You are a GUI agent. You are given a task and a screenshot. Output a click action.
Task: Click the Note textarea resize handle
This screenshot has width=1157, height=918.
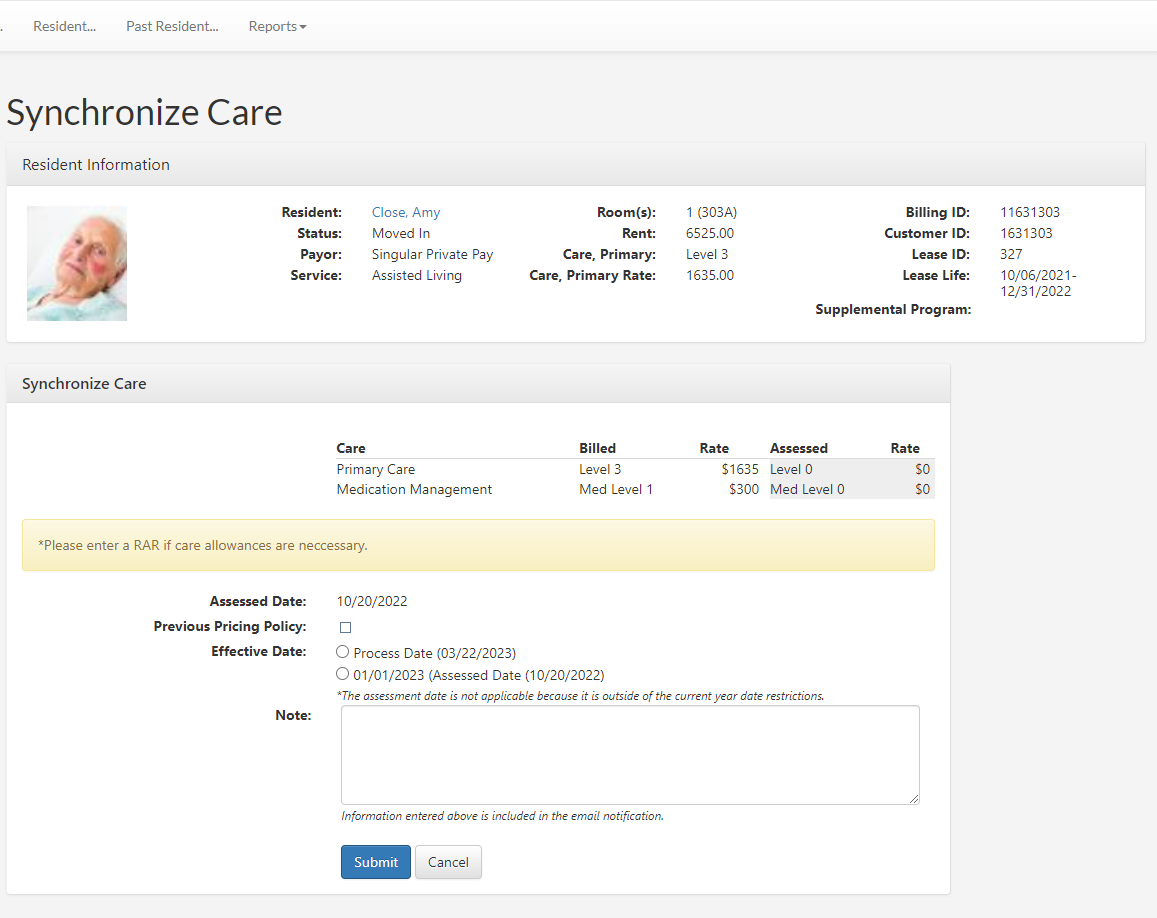(x=914, y=800)
